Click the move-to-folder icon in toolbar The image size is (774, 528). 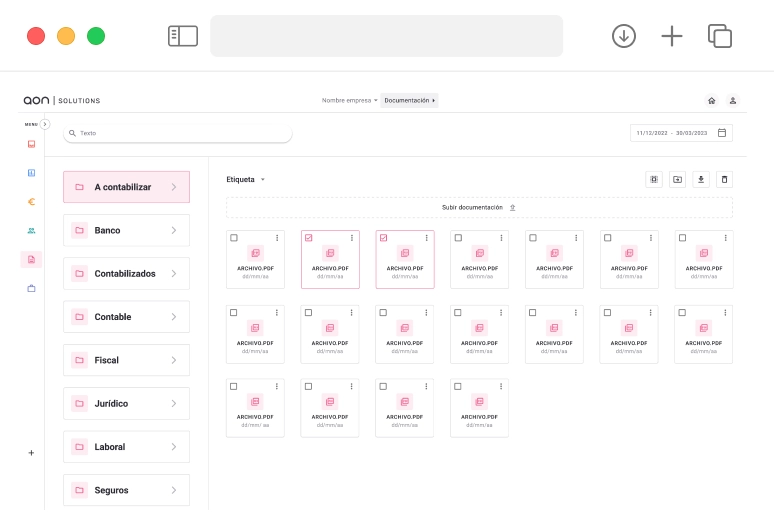pos(677,179)
